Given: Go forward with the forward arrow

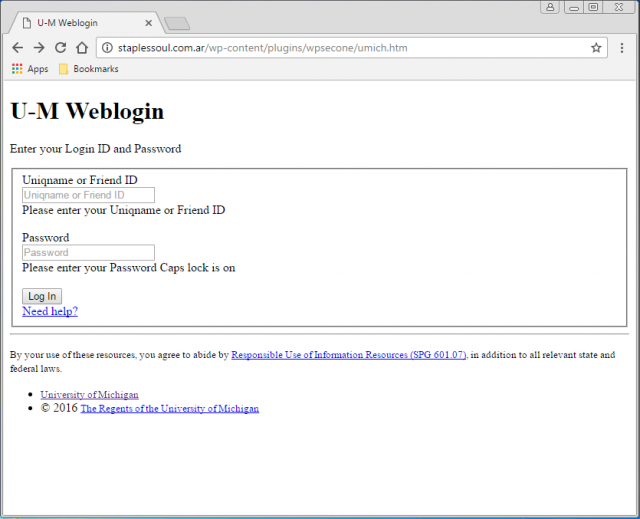Looking at the screenshot, I should 39,48.
